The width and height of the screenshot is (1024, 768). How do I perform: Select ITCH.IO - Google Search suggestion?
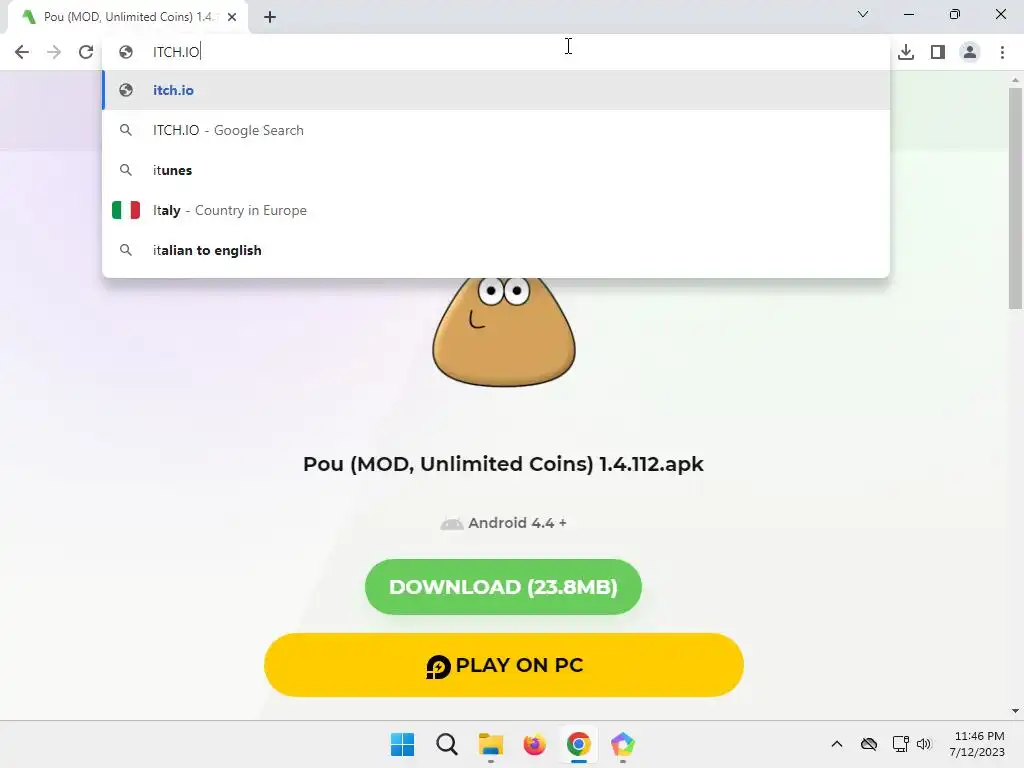(496, 130)
